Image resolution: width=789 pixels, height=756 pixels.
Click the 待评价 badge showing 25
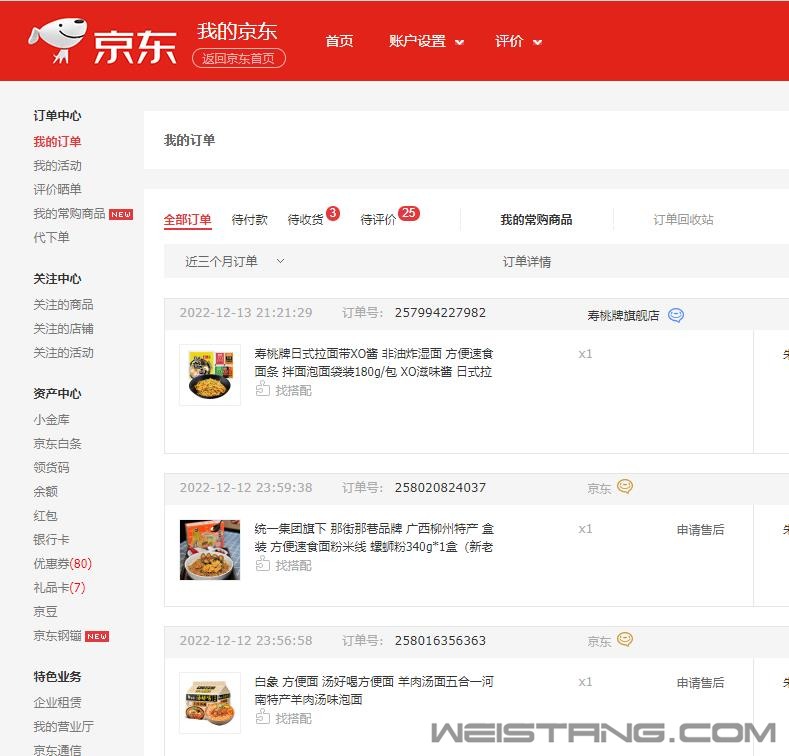[x=409, y=213]
